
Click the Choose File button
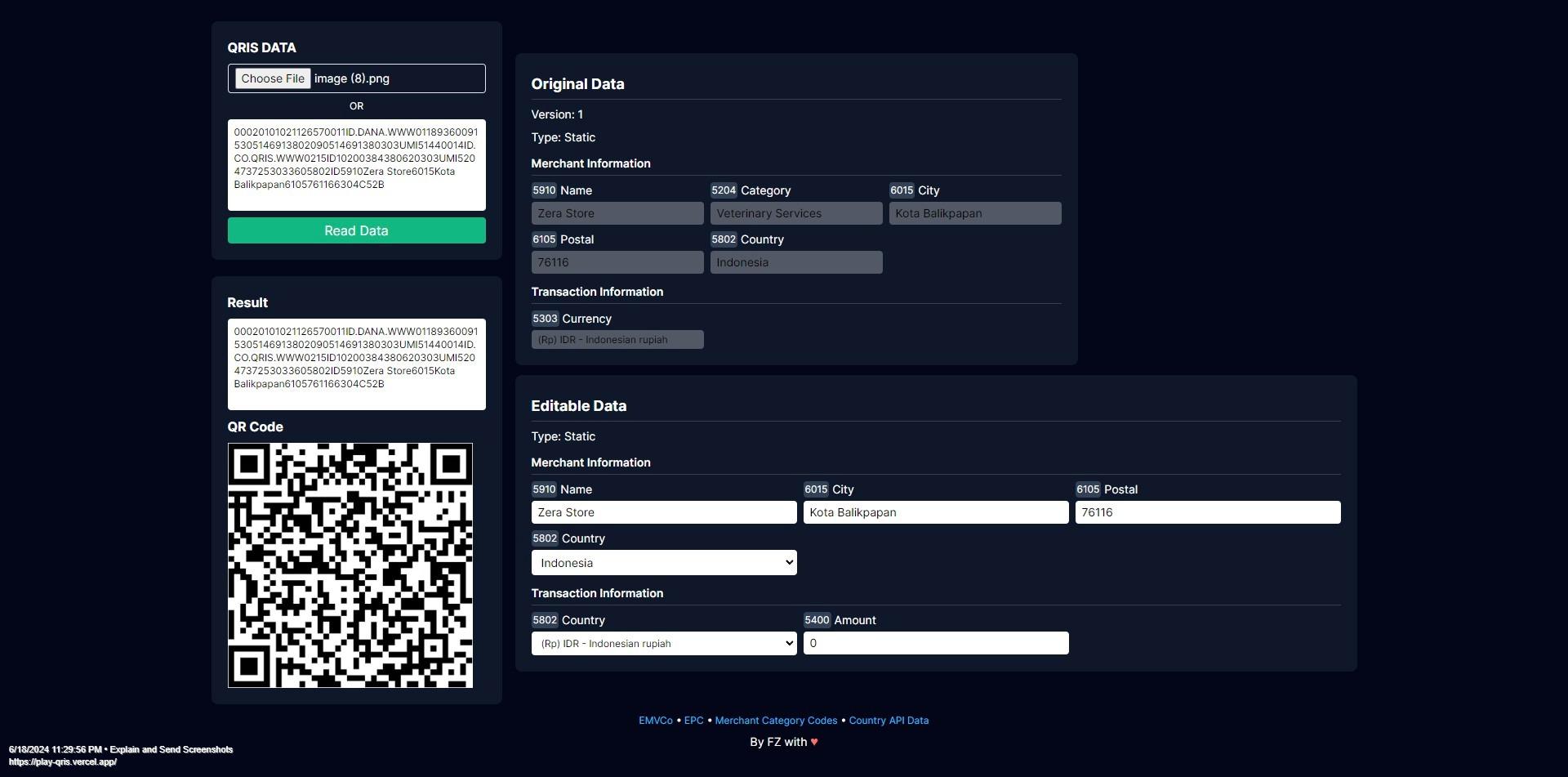(x=273, y=78)
